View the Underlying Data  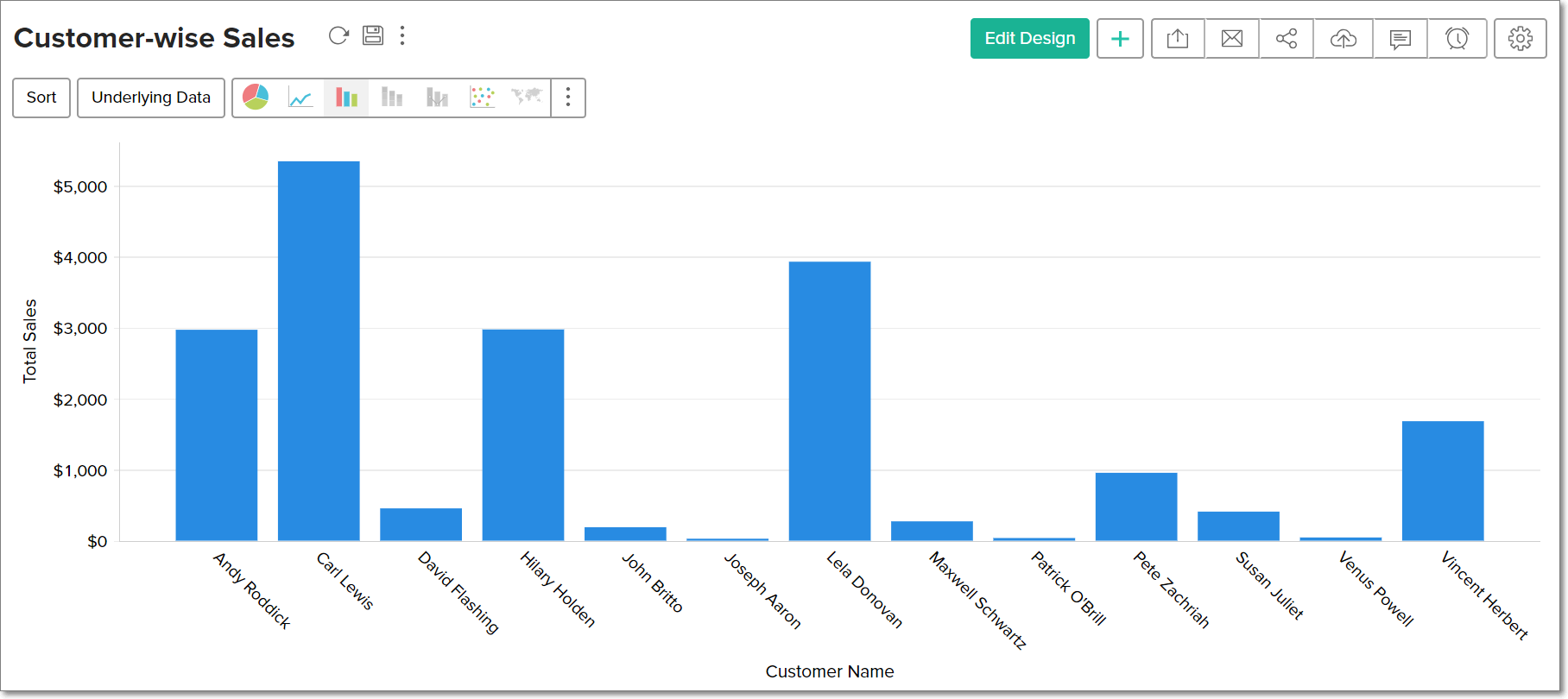(x=151, y=98)
